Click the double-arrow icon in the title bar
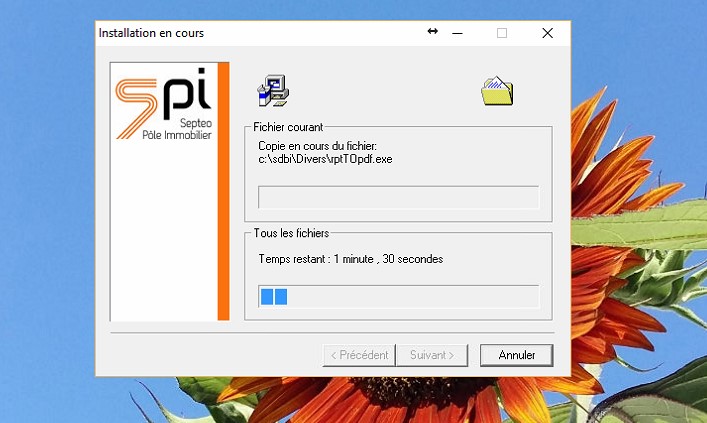The height and width of the screenshot is (423, 707). click(x=432, y=31)
